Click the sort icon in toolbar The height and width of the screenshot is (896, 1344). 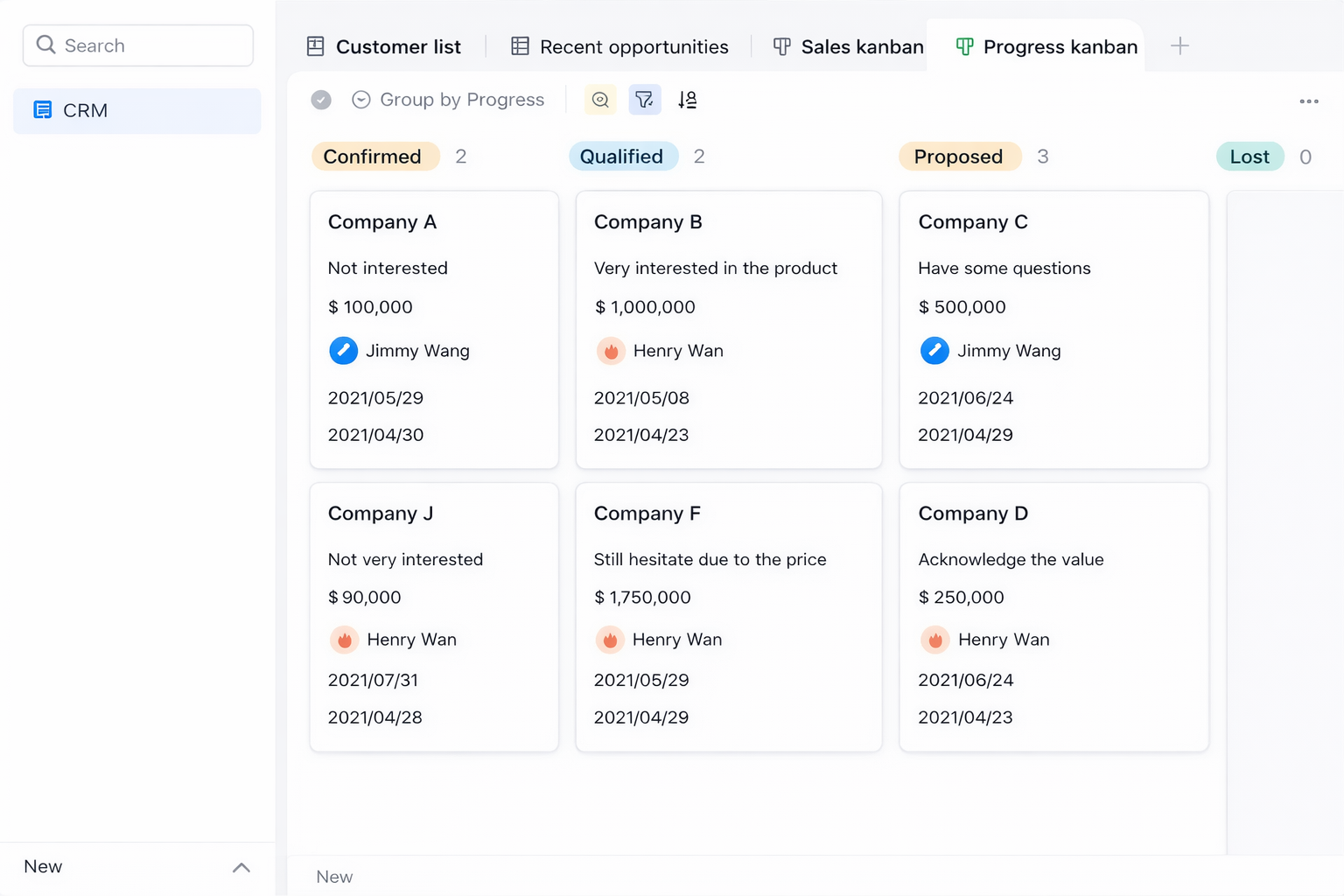[688, 100]
